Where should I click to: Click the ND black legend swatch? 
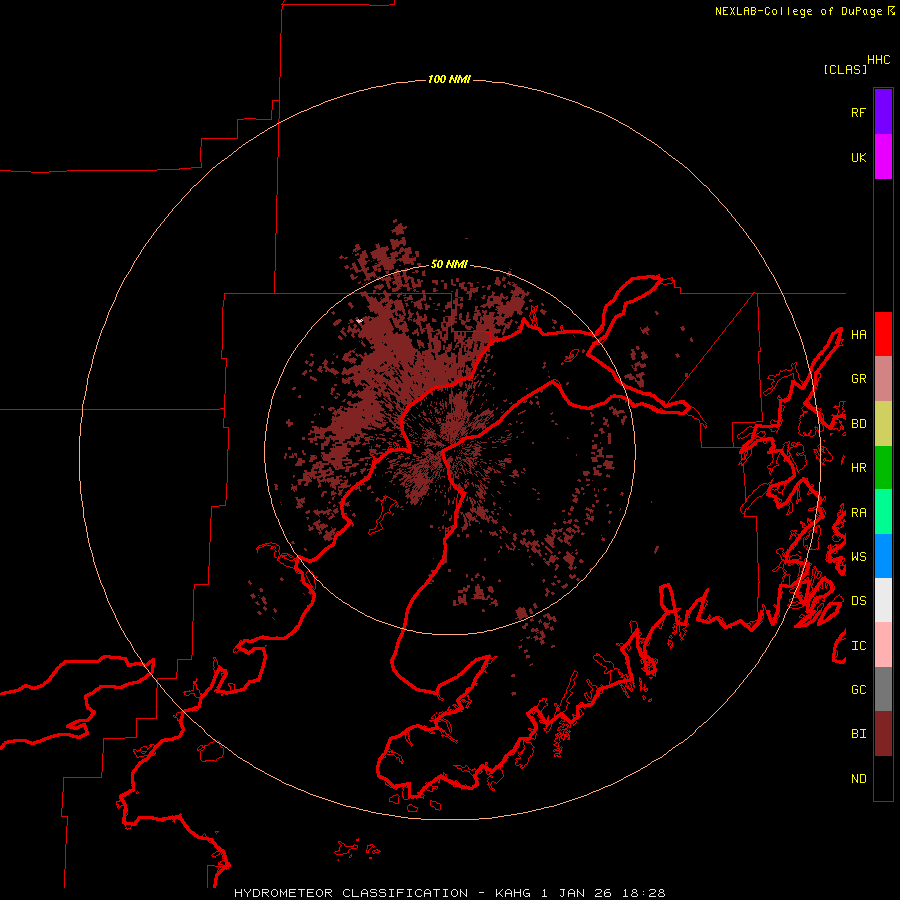click(x=883, y=778)
